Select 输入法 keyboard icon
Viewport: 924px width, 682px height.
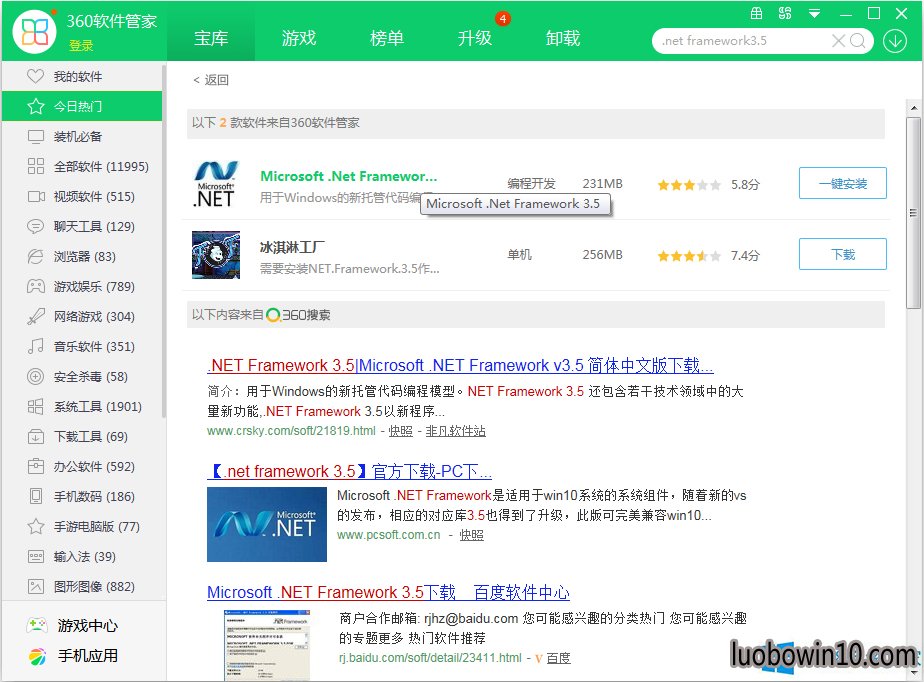click(x=36, y=556)
